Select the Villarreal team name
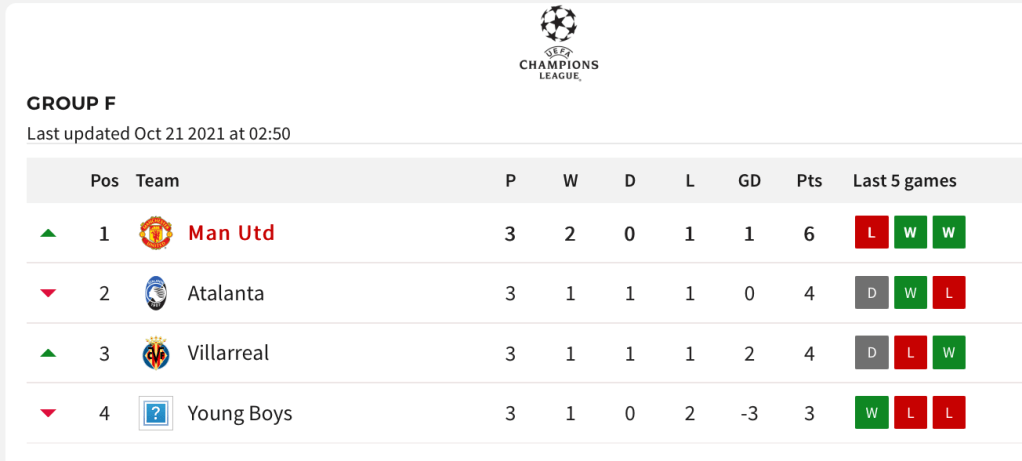Image resolution: width=1022 pixels, height=461 pixels. pos(228,353)
